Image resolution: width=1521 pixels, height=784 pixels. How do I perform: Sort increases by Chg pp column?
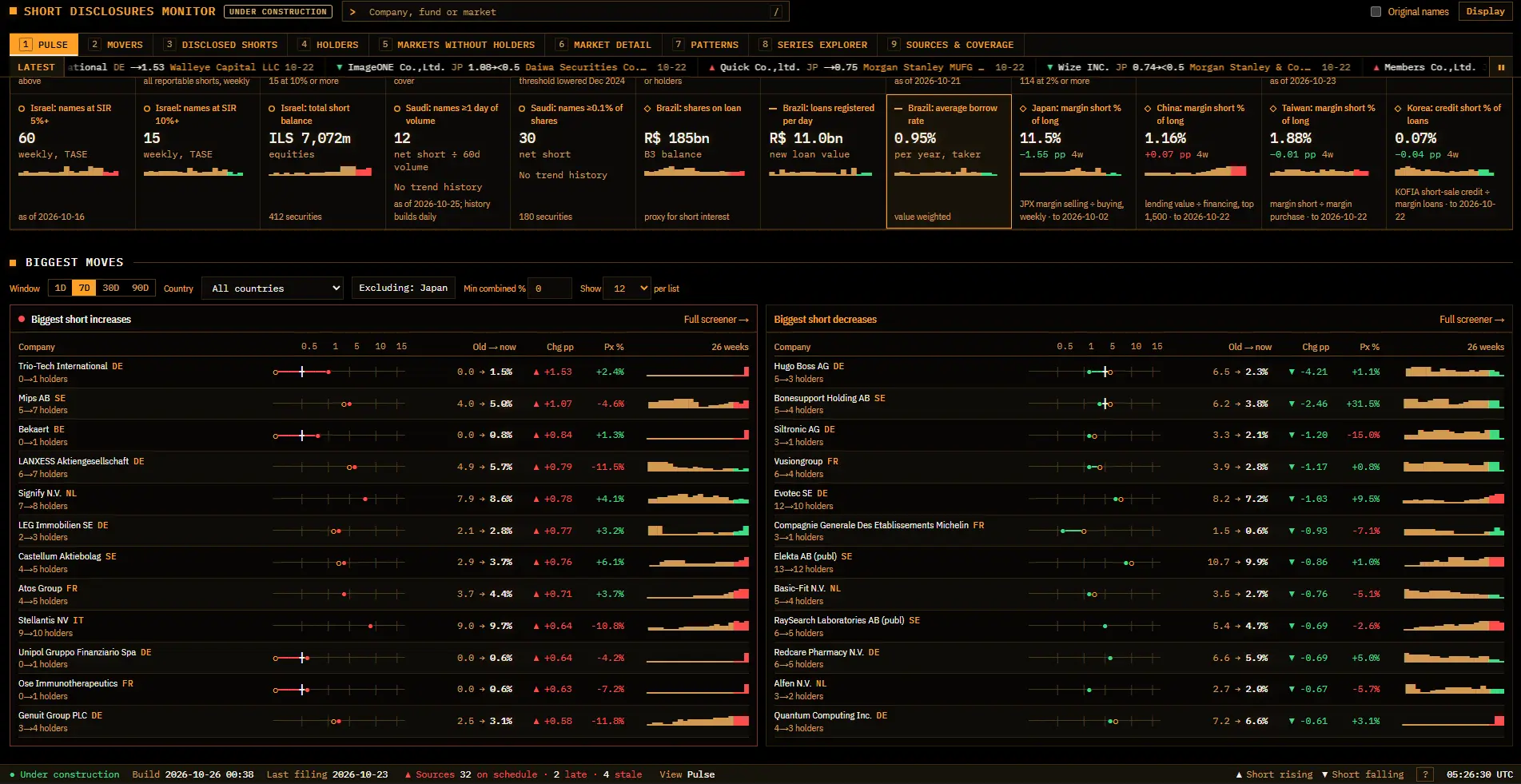[559, 347]
